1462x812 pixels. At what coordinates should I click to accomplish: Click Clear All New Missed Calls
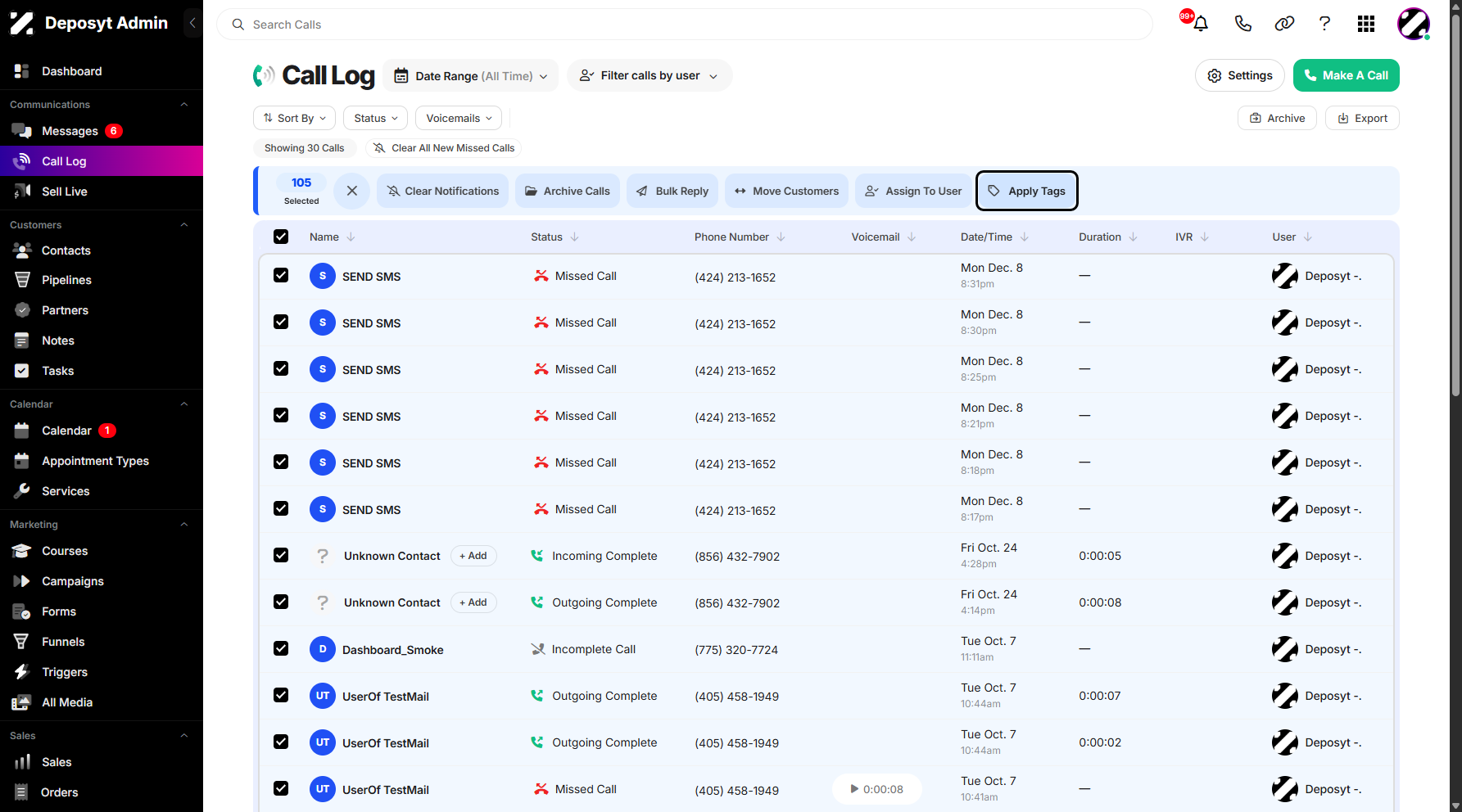tap(444, 148)
